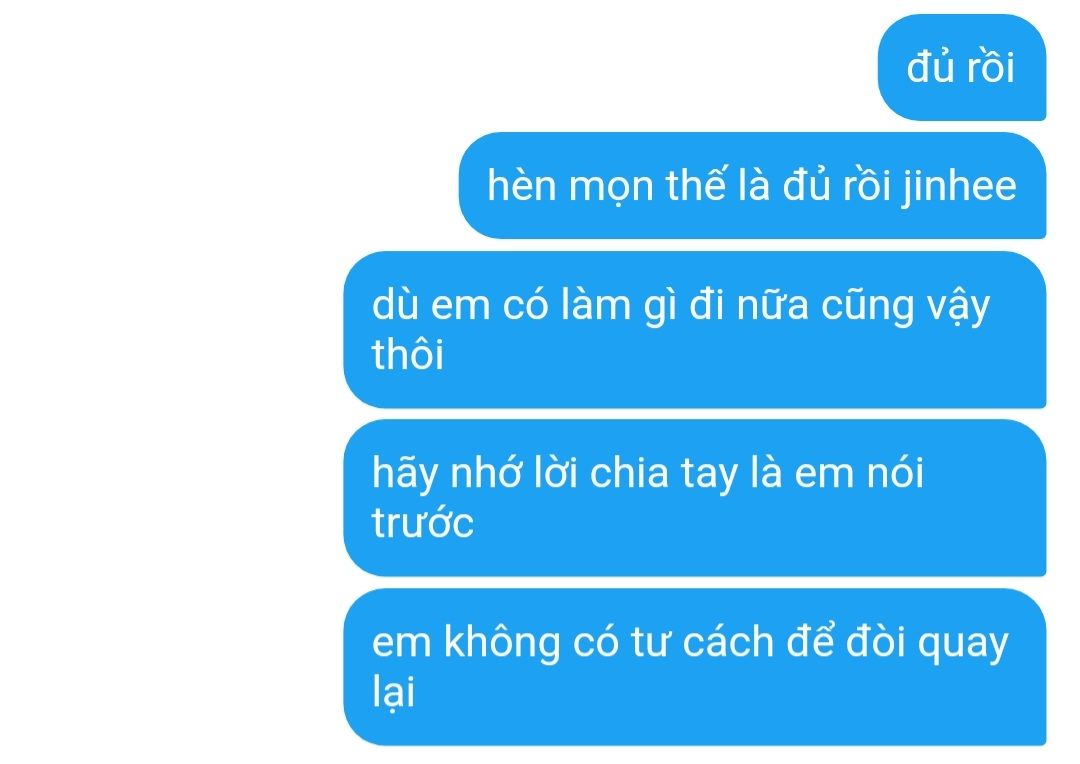Select the message "hèn mọn thế là đủ rồi jinhee"
The image size is (1080, 764).
point(752,185)
